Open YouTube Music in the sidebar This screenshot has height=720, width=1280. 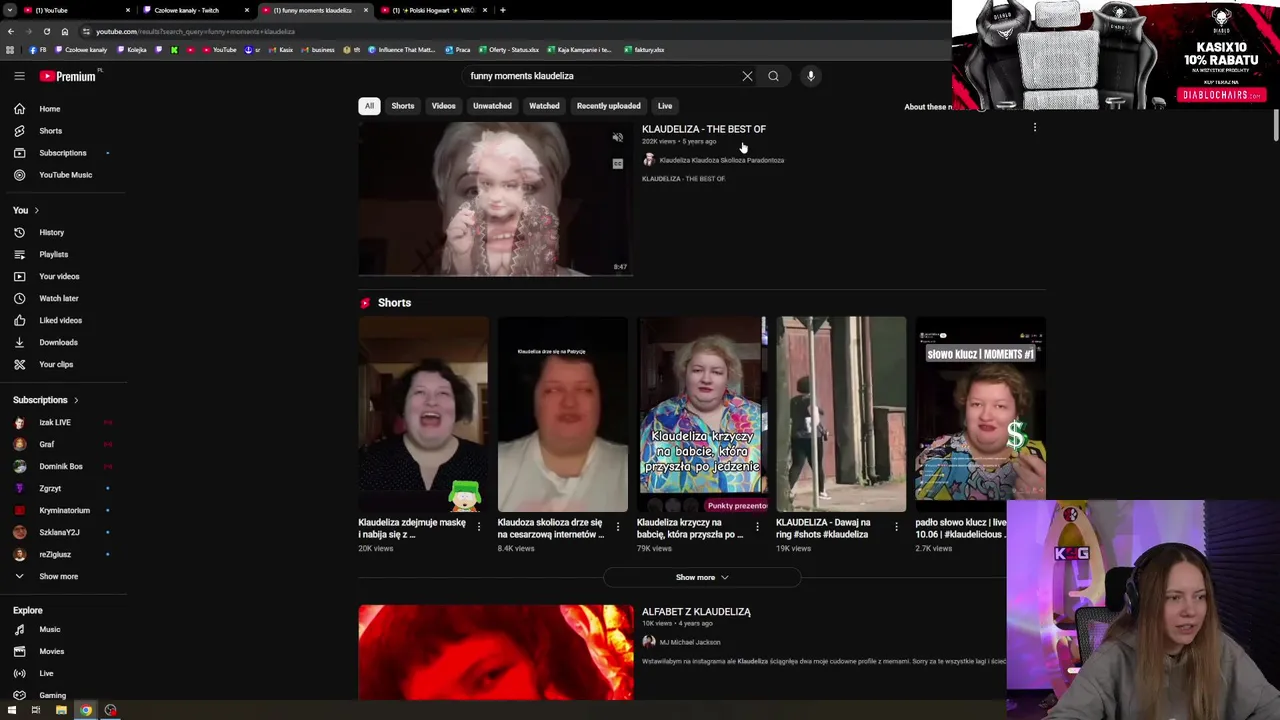coord(64,175)
